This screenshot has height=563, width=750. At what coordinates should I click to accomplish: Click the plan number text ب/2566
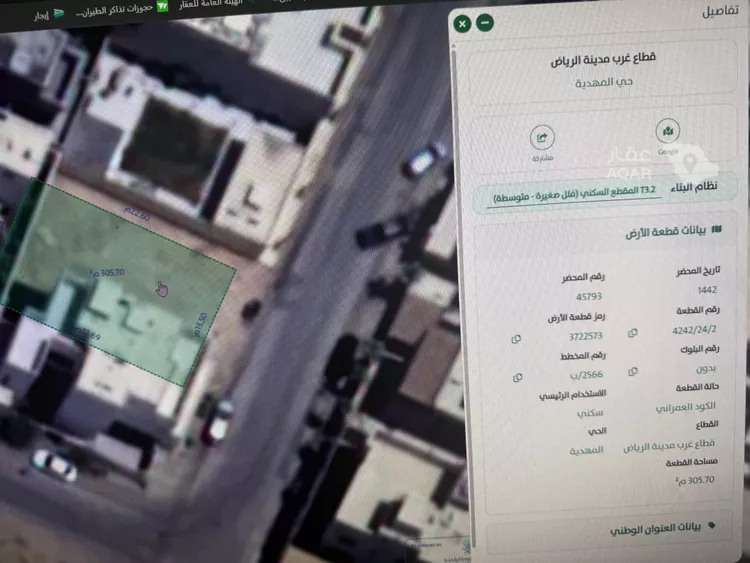[586, 375]
